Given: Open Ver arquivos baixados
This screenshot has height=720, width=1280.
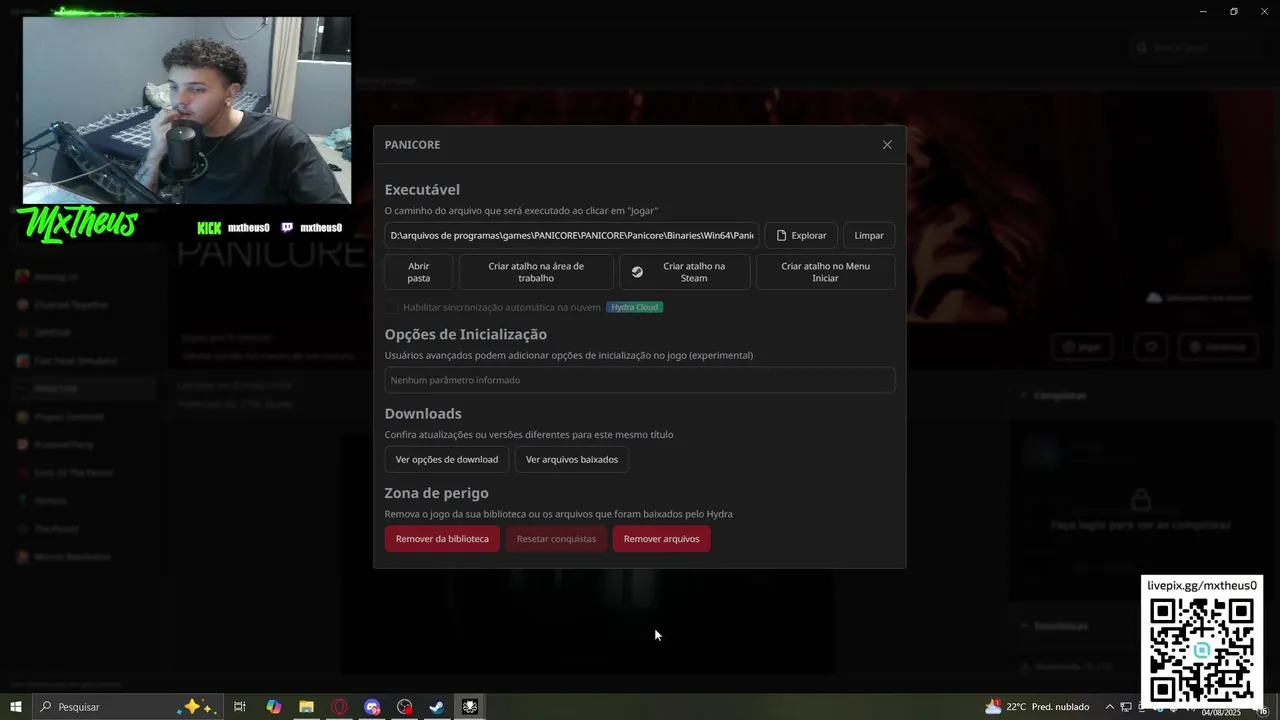Looking at the screenshot, I should [572, 459].
